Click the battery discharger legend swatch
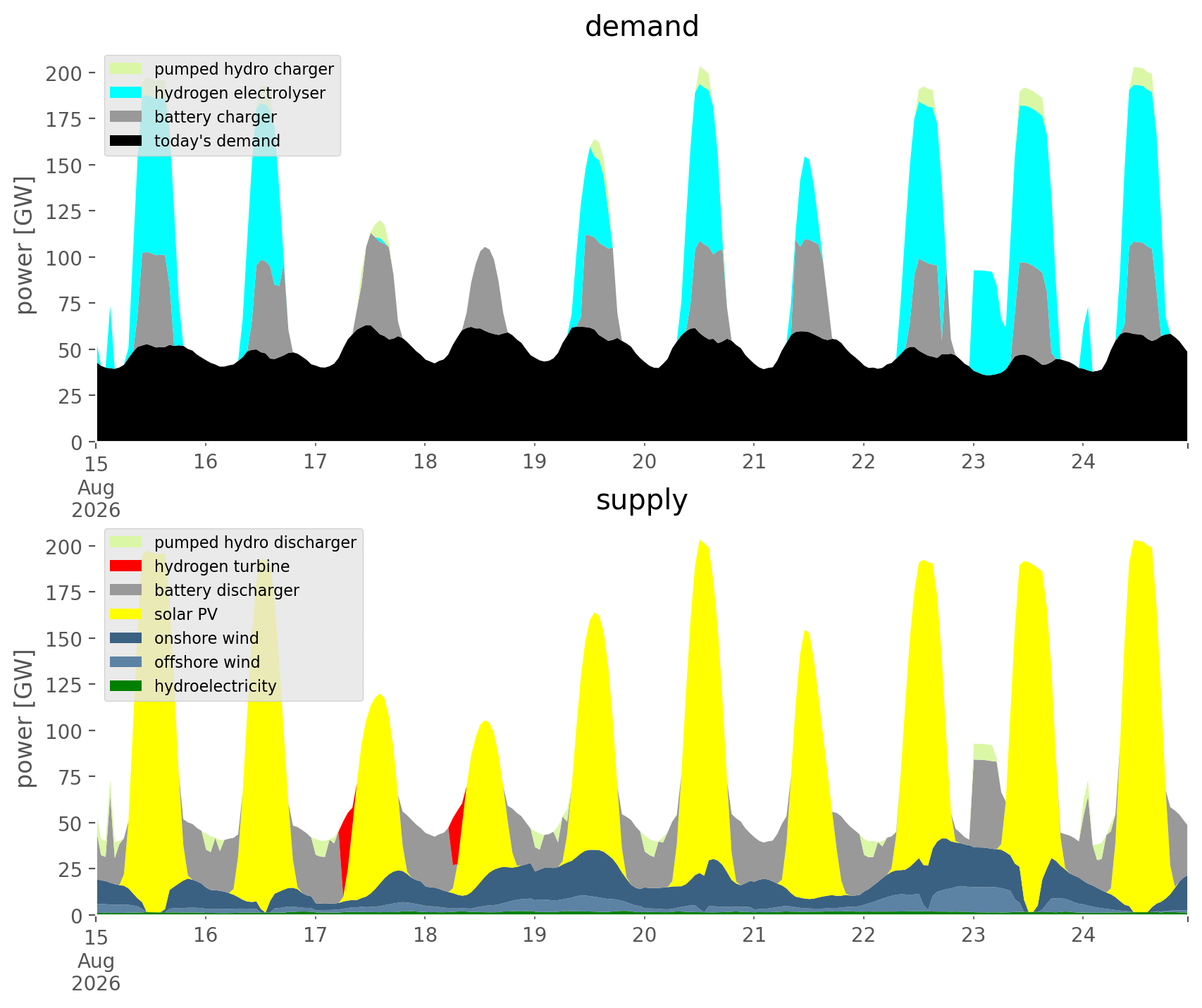 point(126,590)
